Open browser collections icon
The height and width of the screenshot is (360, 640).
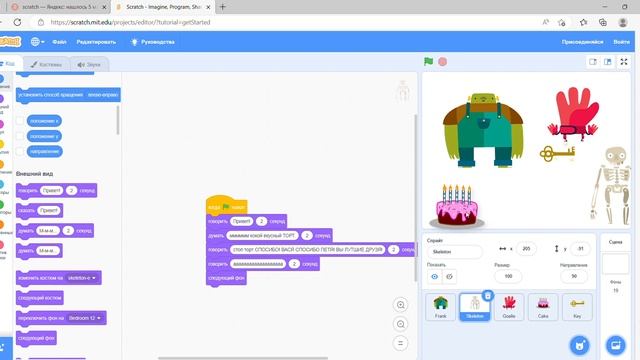click(603, 22)
